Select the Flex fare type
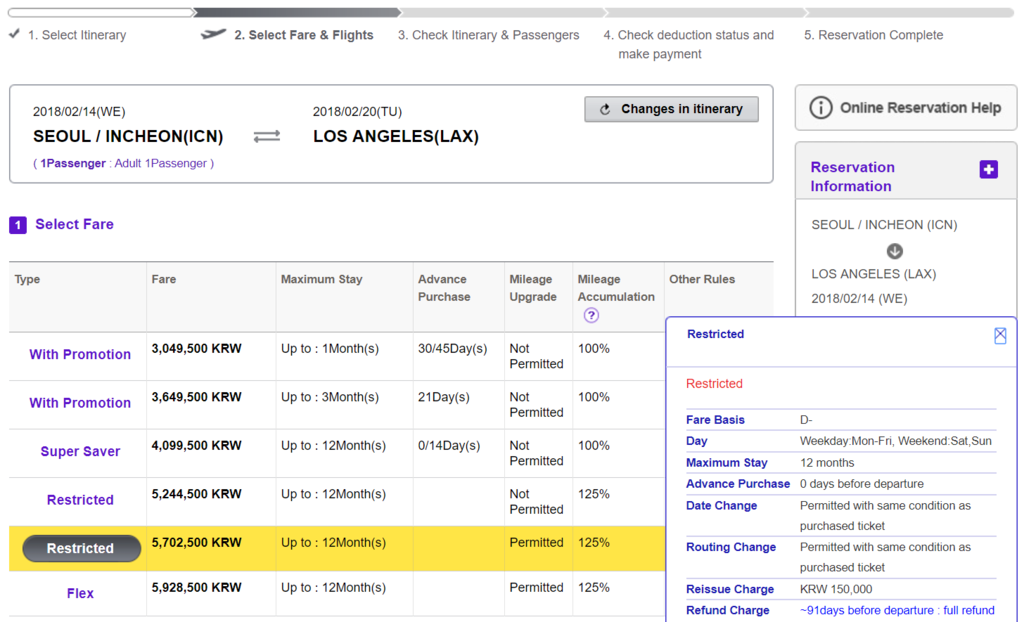 click(x=80, y=594)
